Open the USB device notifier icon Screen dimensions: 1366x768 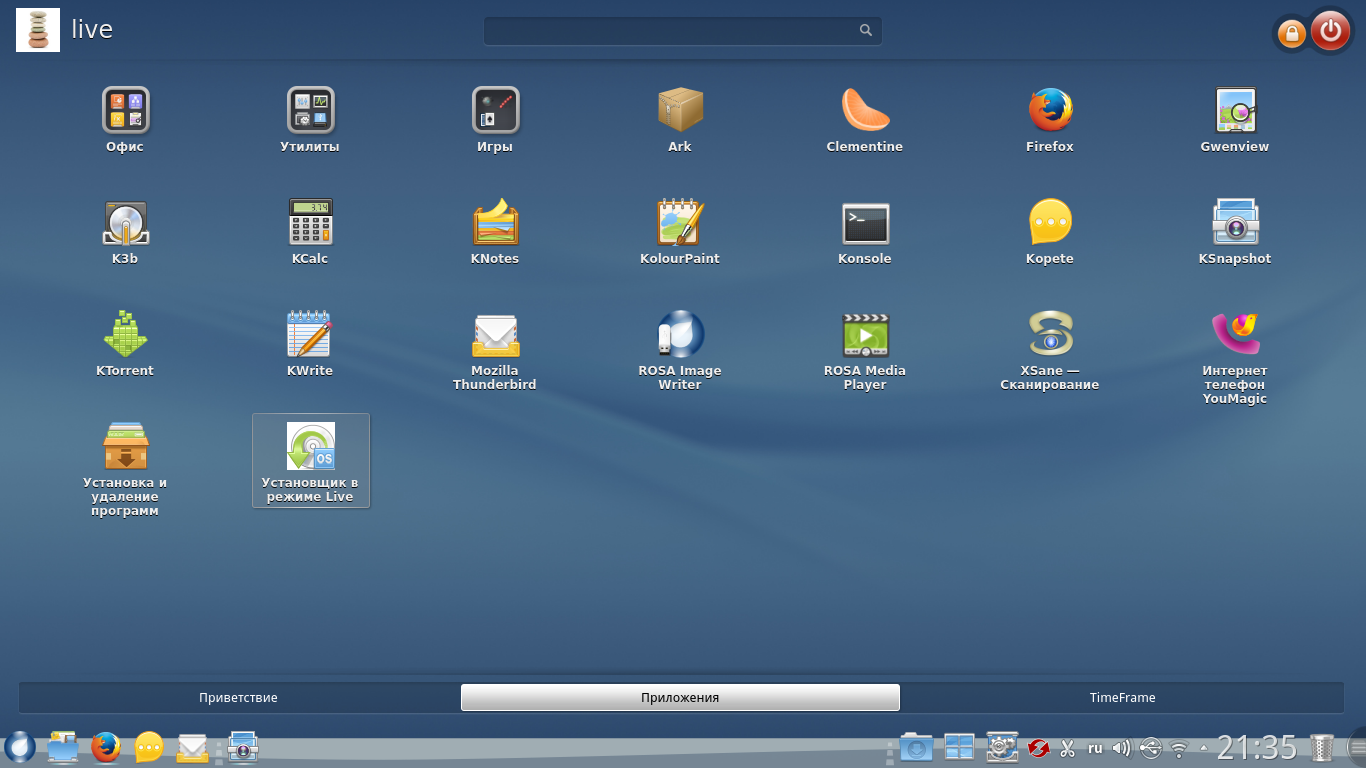[1150, 748]
